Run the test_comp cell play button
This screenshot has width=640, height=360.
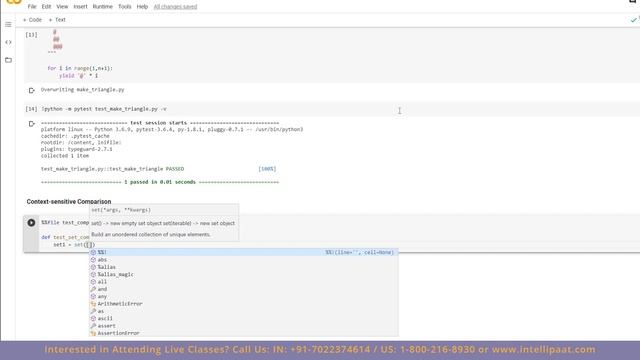coord(31,222)
